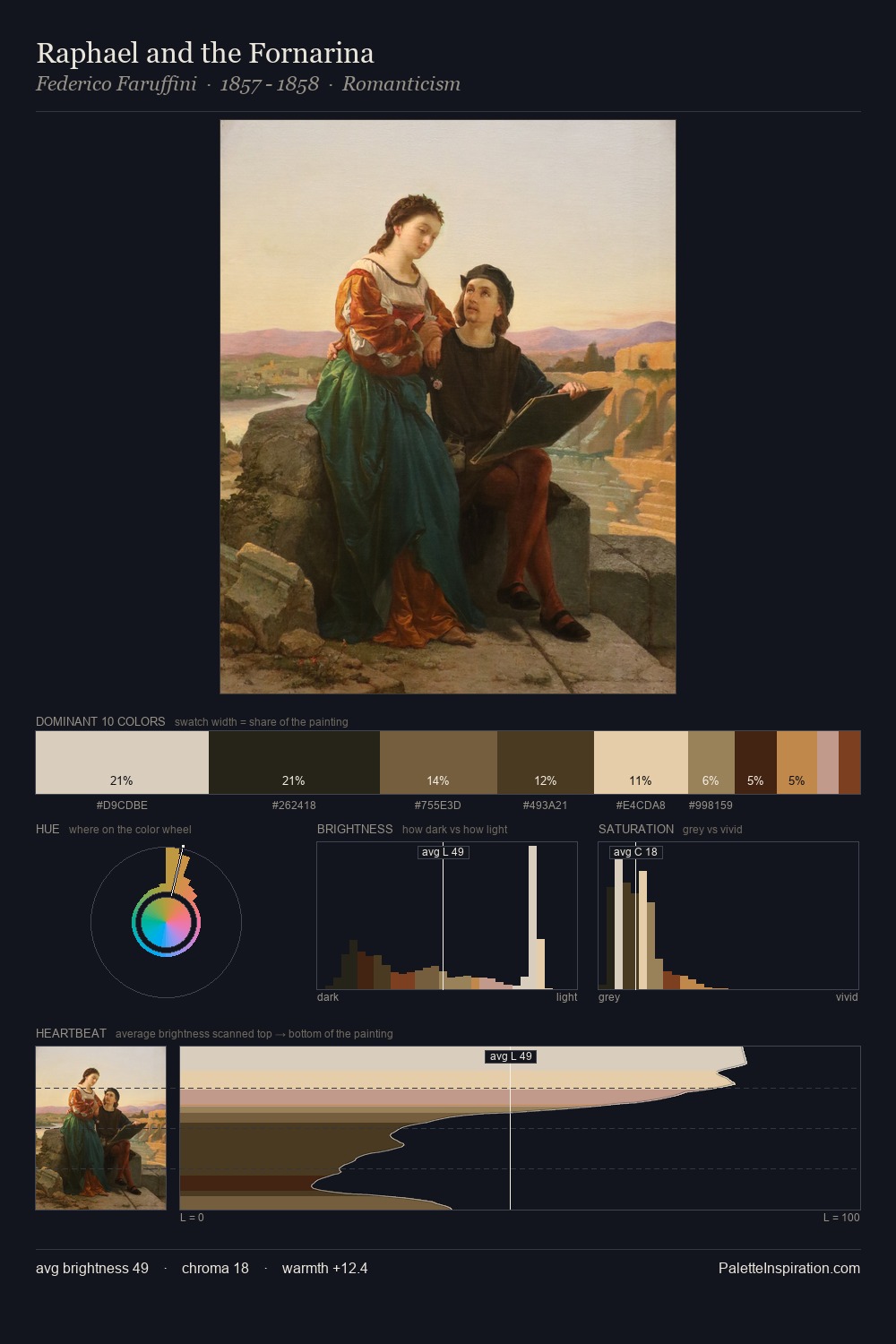The height and width of the screenshot is (1344, 896).
Task: Click the 'warmth +12.4' footer stat
Action: pyautogui.click(x=325, y=1268)
